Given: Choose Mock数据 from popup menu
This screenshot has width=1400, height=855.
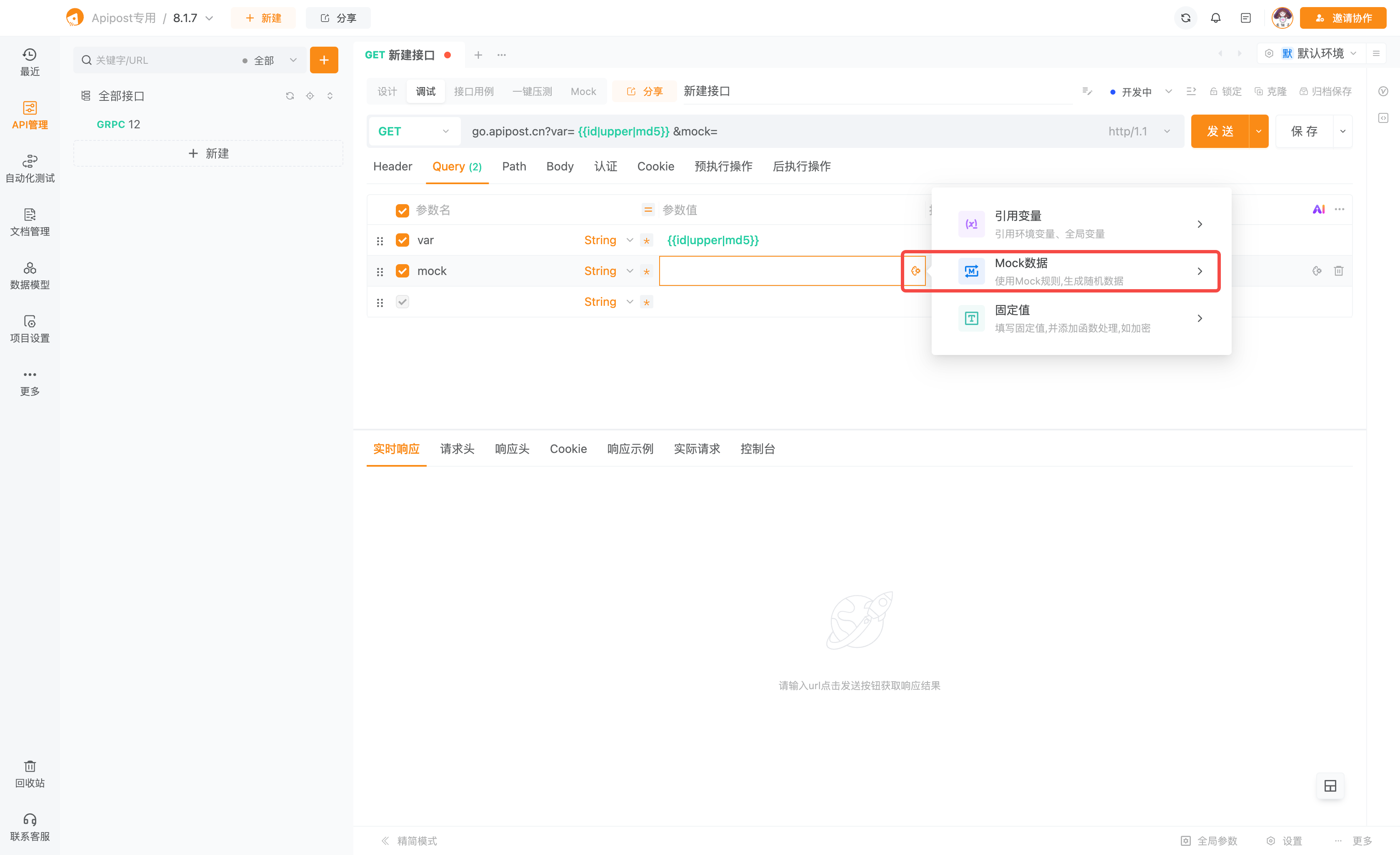Looking at the screenshot, I should [1081, 271].
